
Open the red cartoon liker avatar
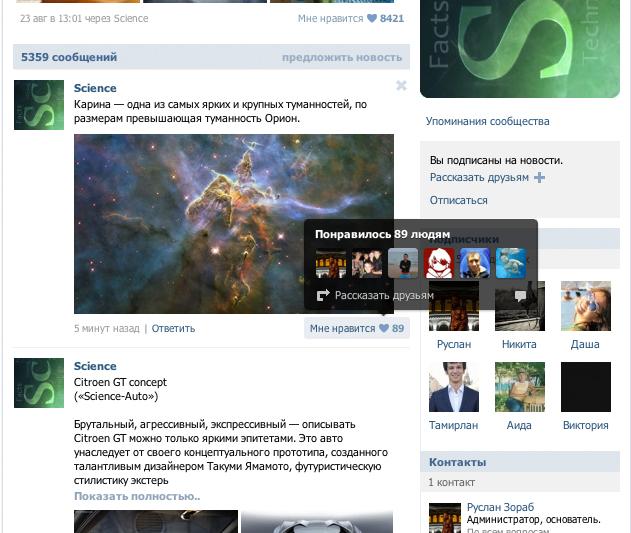click(x=439, y=263)
